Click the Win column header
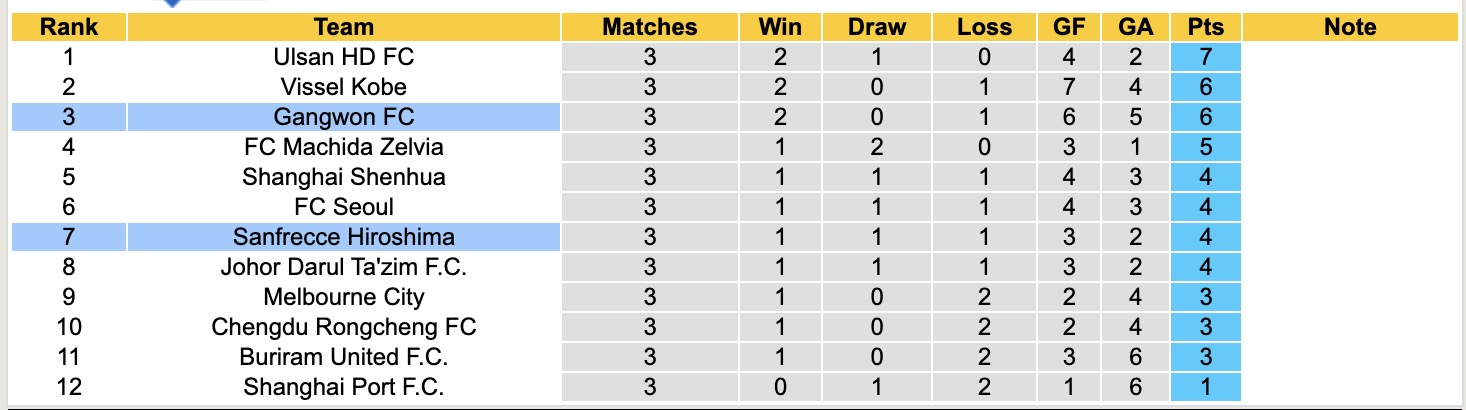The width and height of the screenshot is (1466, 410). tap(781, 28)
